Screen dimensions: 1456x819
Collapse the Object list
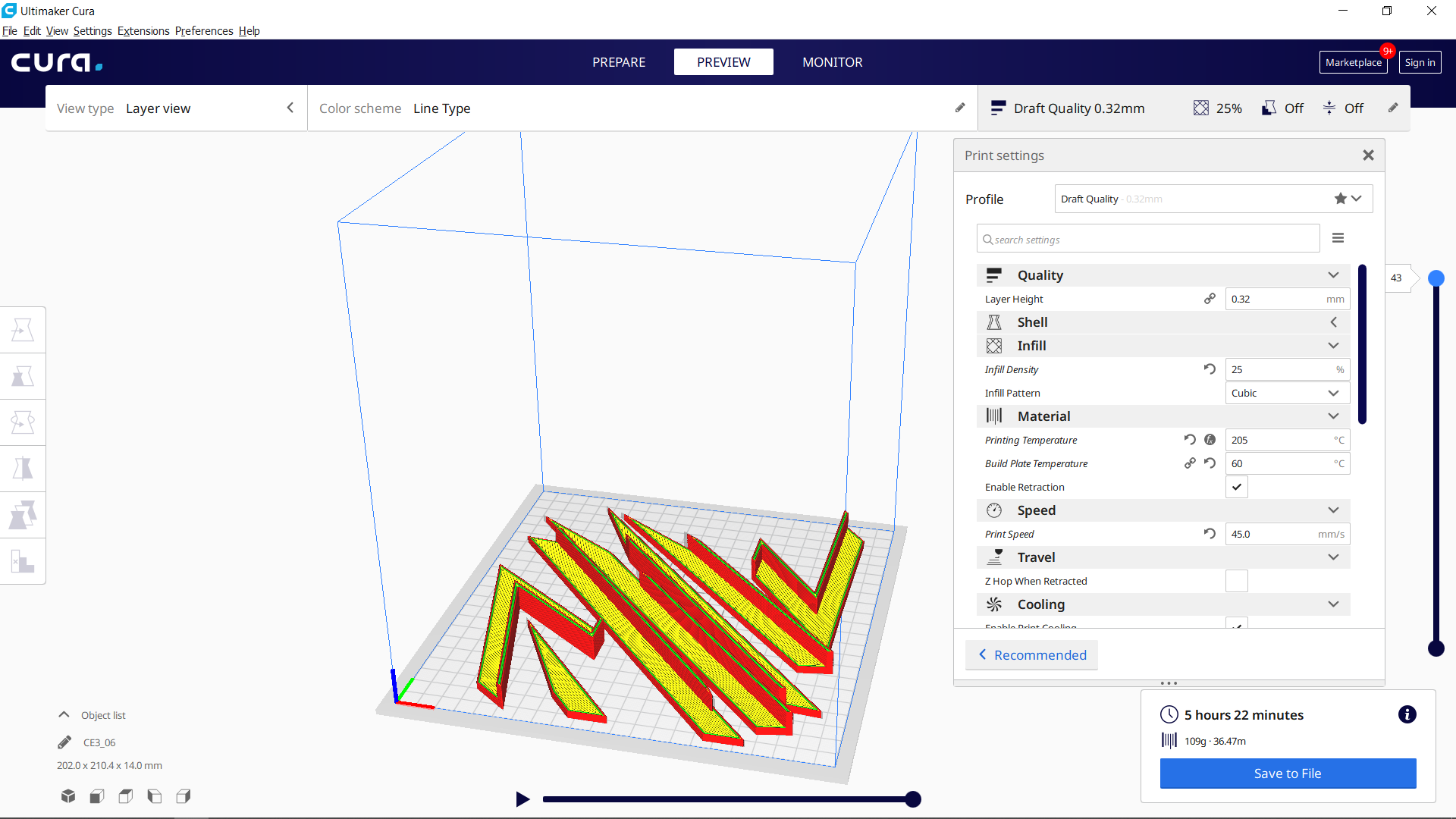tap(64, 715)
